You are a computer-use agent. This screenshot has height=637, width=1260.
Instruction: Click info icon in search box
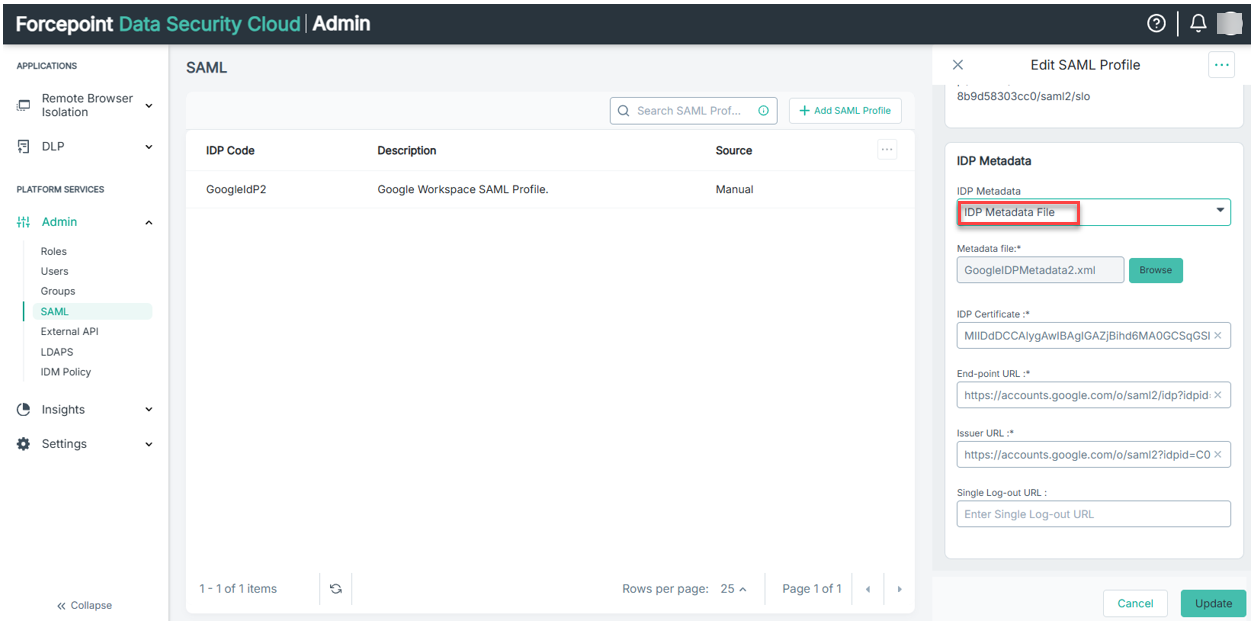pyautogui.click(x=763, y=111)
